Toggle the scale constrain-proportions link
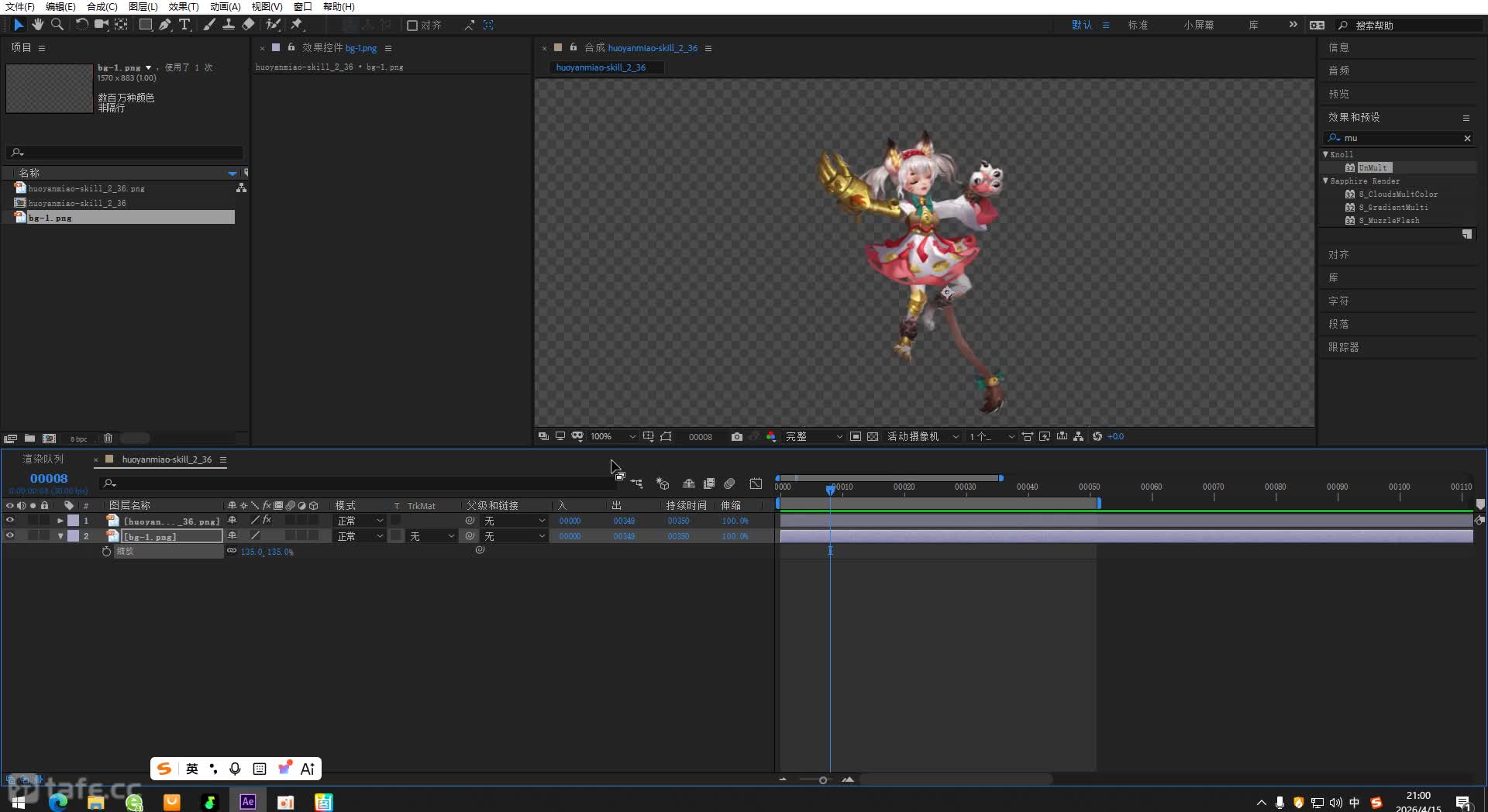Viewport: 1488px width, 812px height. click(232, 551)
